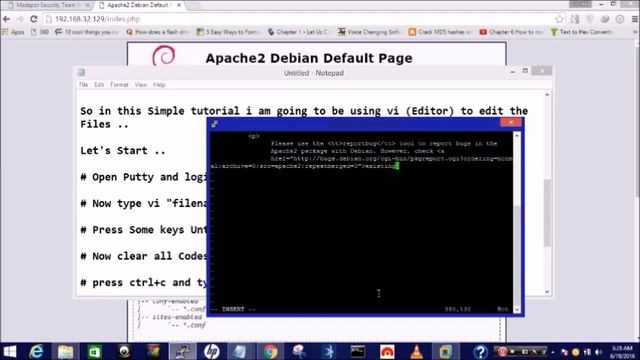Open the '5 Easy Ways to Form' bookmark
640x360 pixels.
coord(228,31)
